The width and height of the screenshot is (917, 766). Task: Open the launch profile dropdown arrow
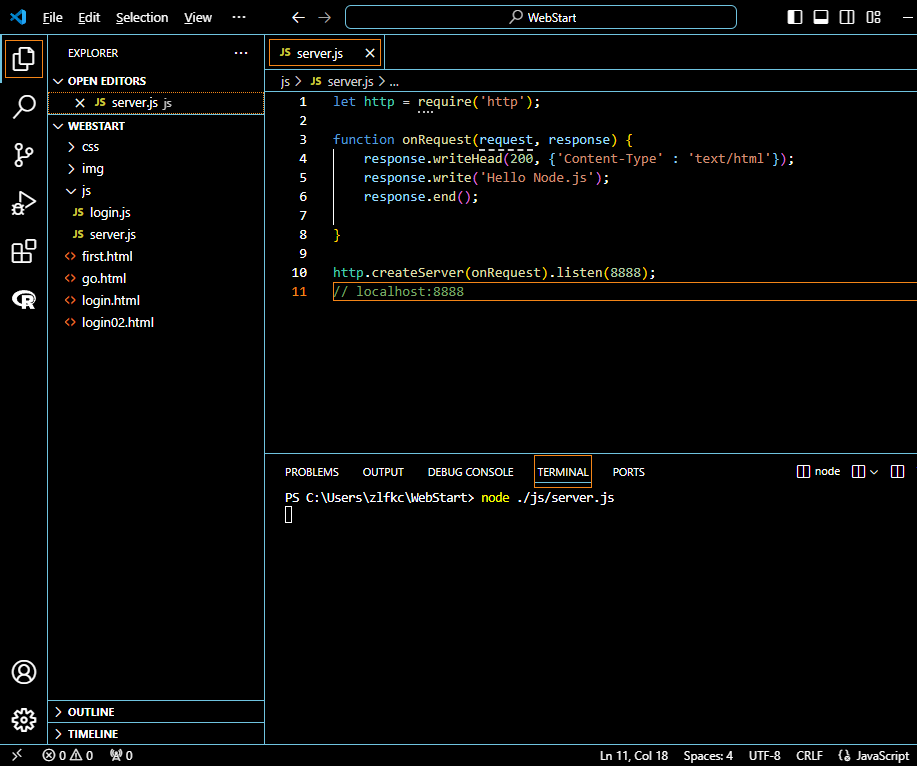tap(874, 472)
